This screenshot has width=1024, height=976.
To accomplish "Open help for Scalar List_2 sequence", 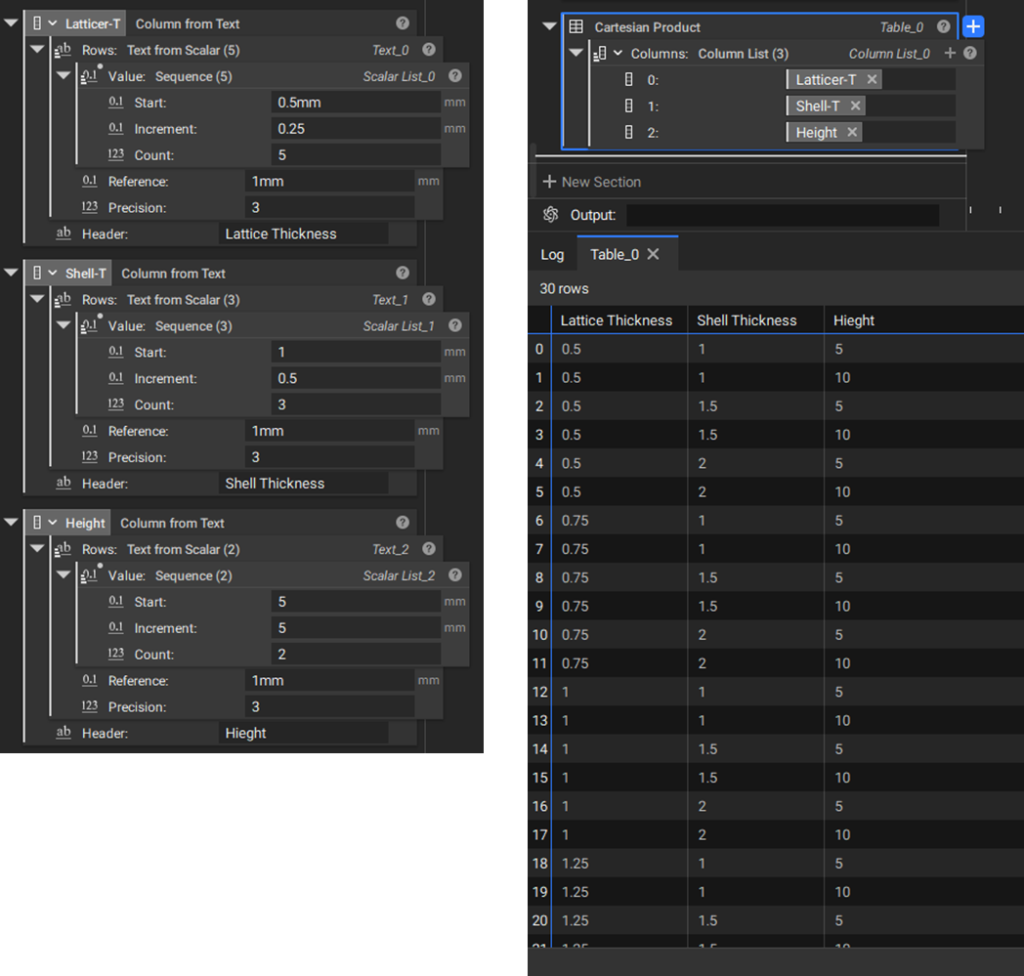I will pos(455,575).
